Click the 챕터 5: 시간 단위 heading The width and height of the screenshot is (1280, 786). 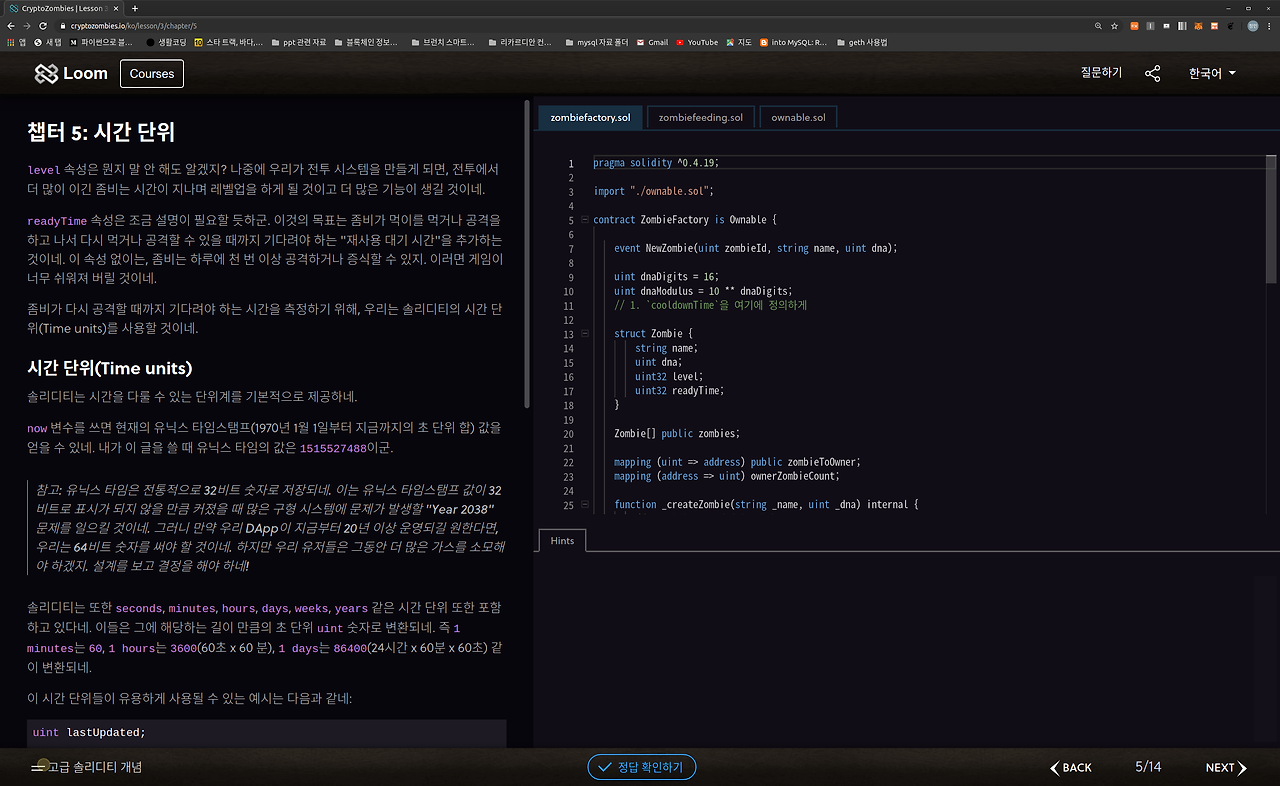click(102, 132)
